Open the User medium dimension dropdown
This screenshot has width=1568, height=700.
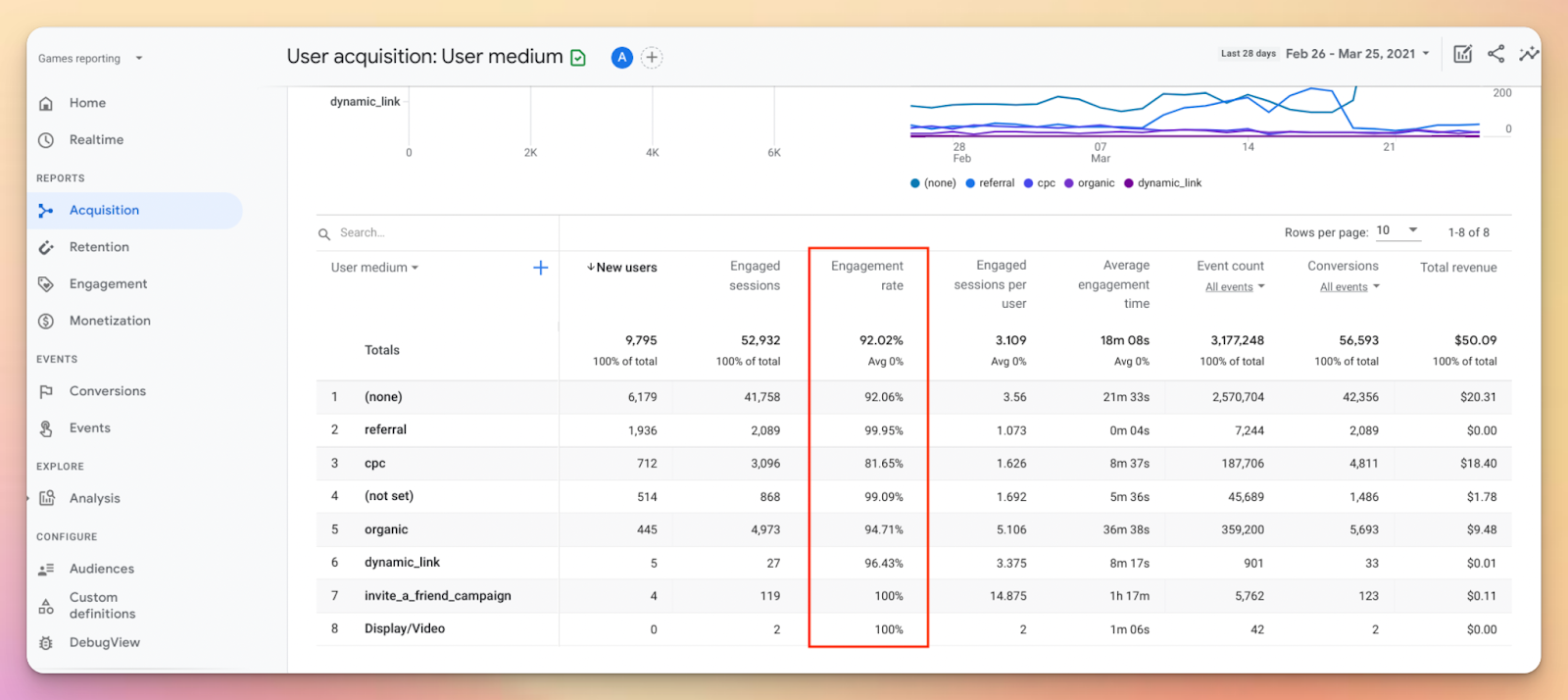tap(374, 268)
